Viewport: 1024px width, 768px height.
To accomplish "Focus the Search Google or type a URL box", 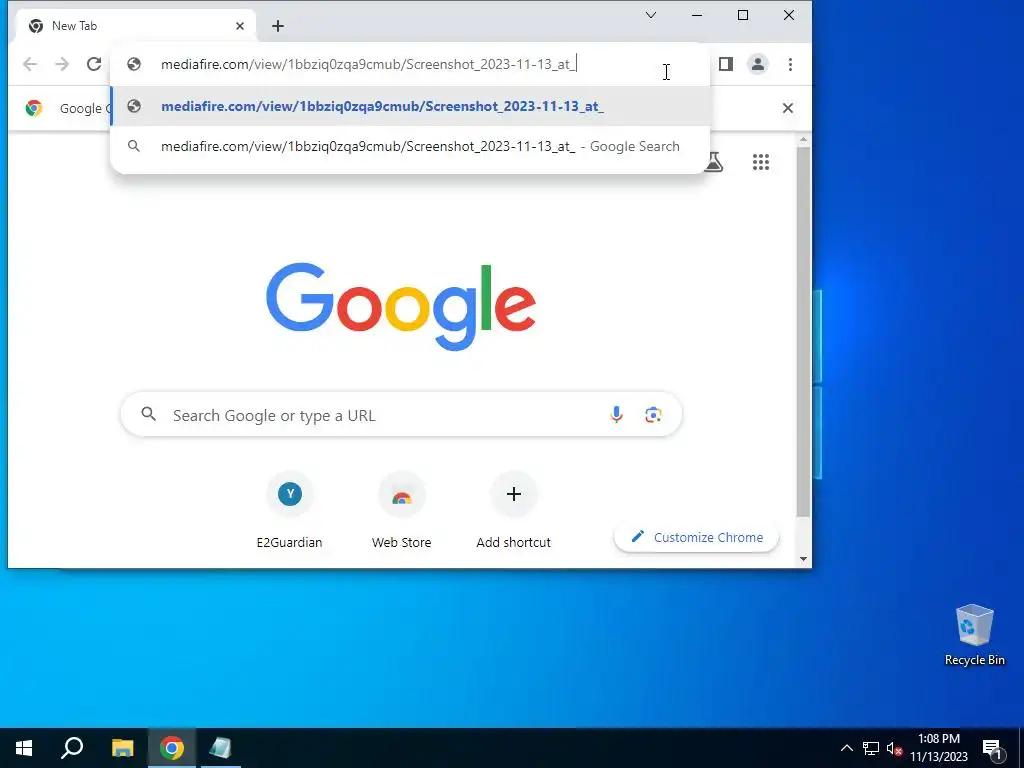I will tap(401, 415).
